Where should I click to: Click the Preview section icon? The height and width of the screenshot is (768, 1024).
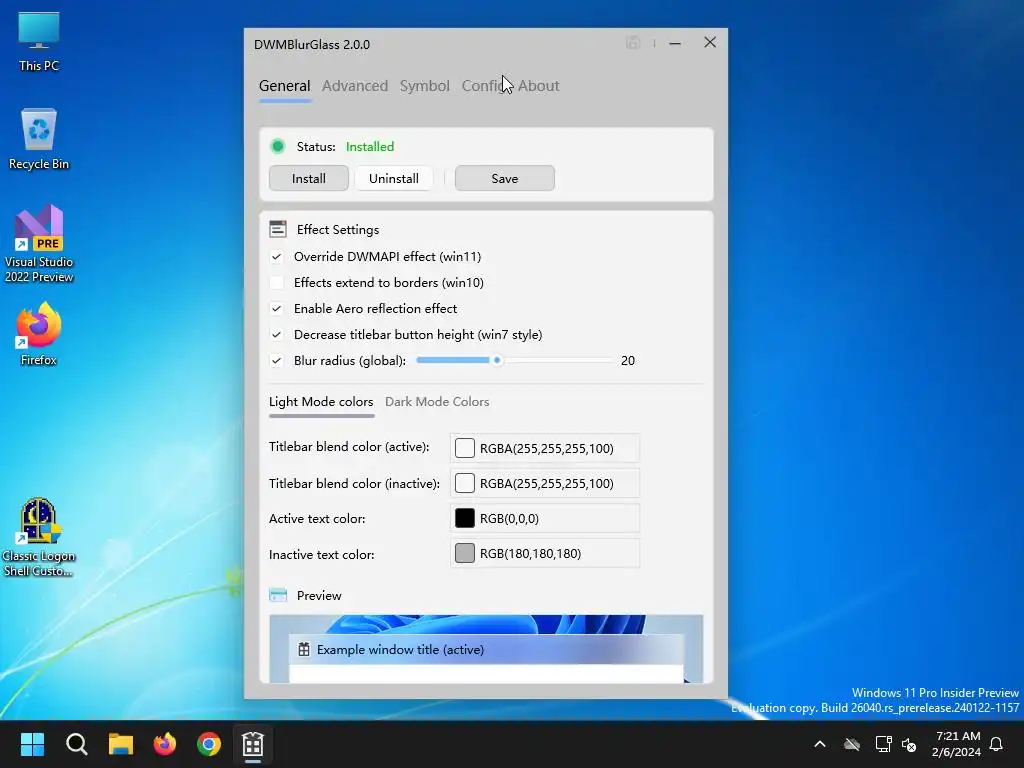[278, 595]
